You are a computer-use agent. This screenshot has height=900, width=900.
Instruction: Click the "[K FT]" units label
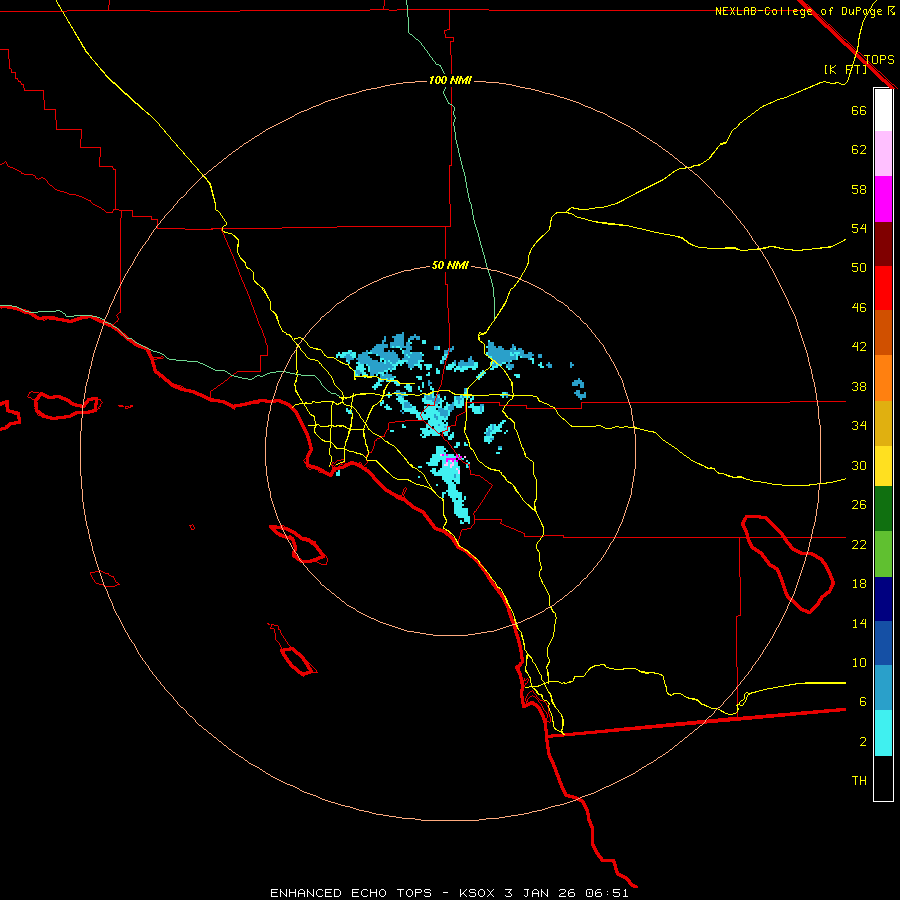845,70
